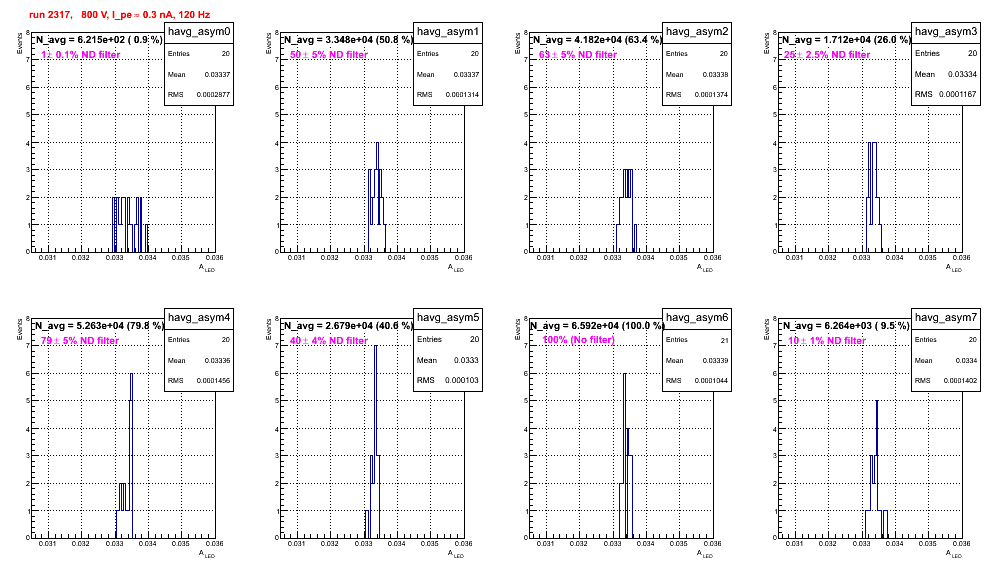The image size is (996, 572).
Task: Click the A_LED axis title under havg_asym7
Action: pyautogui.click(x=953, y=554)
